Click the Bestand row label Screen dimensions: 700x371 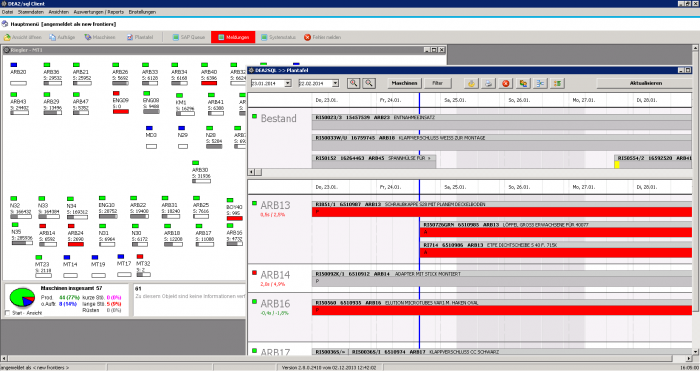pos(279,118)
